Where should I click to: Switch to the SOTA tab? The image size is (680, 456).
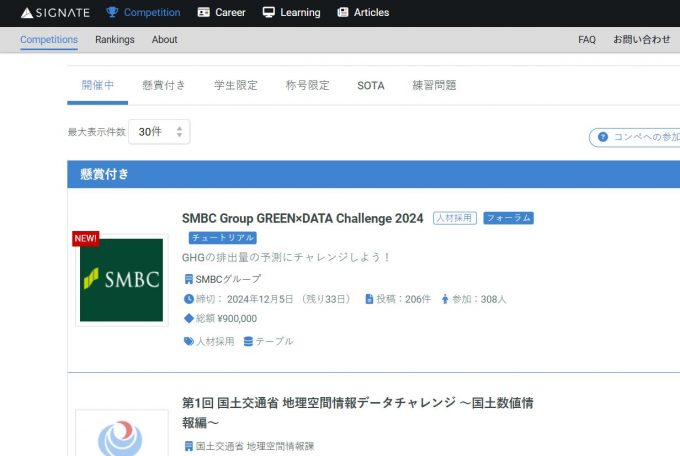pos(371,85)
